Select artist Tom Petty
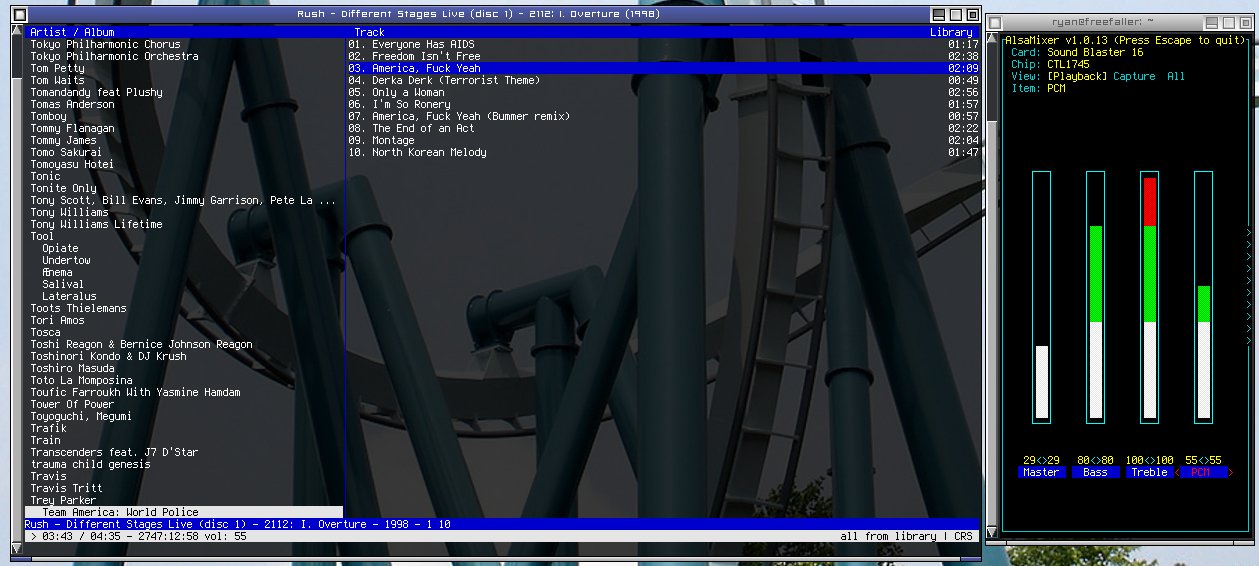Viewport: 1259px width, 566px height. [57, 68]
